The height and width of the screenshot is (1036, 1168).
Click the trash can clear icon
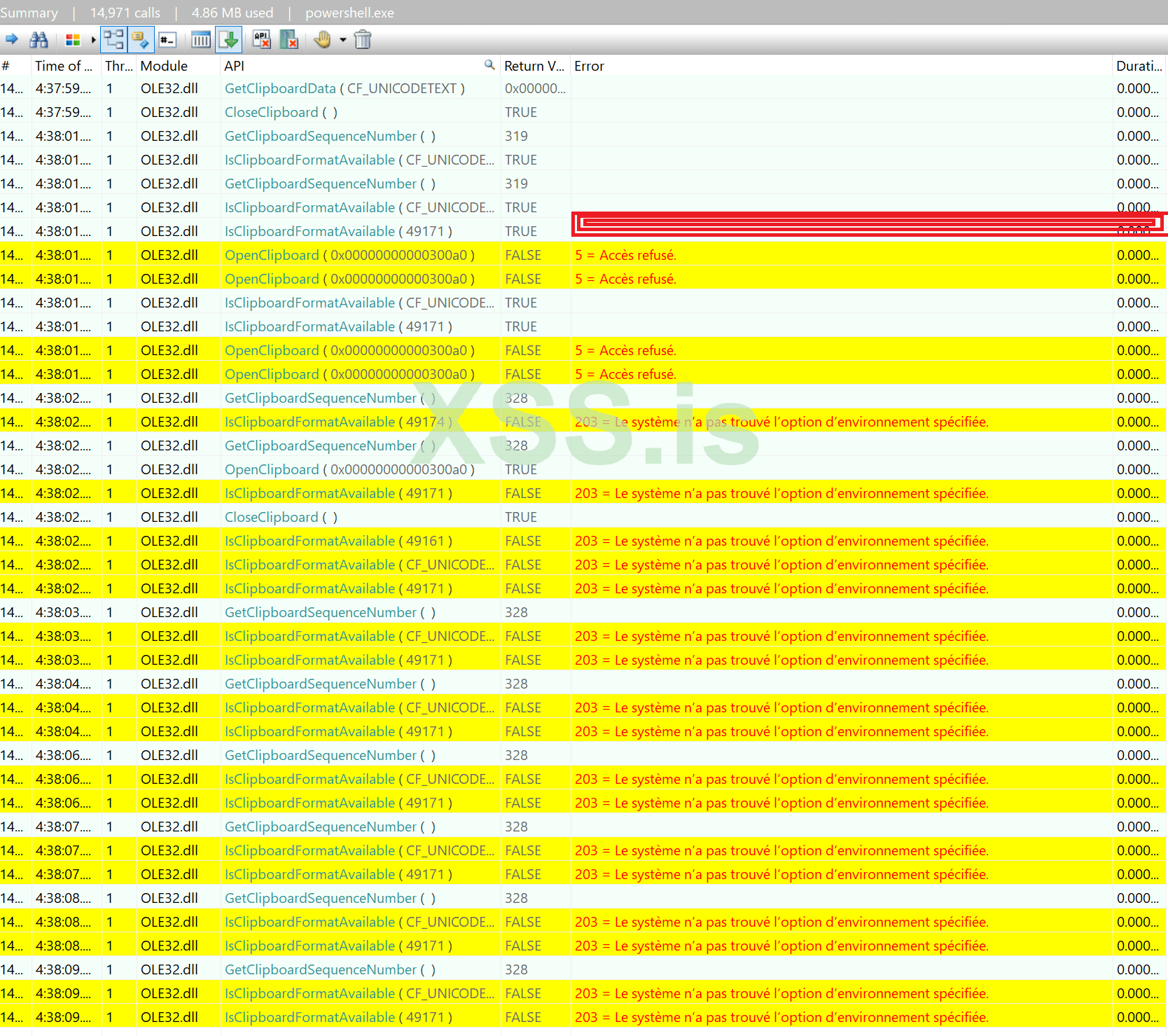363,40
